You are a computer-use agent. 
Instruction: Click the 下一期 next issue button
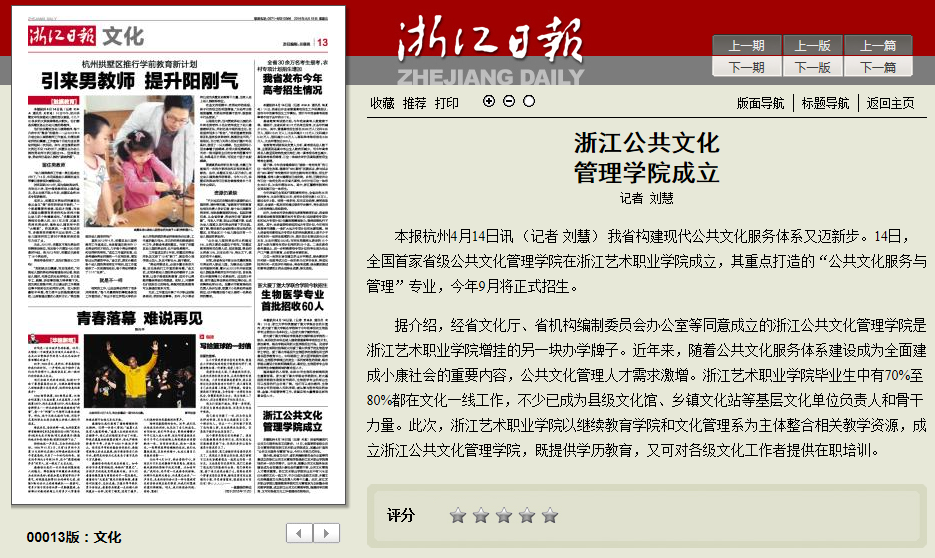point(746,67)
